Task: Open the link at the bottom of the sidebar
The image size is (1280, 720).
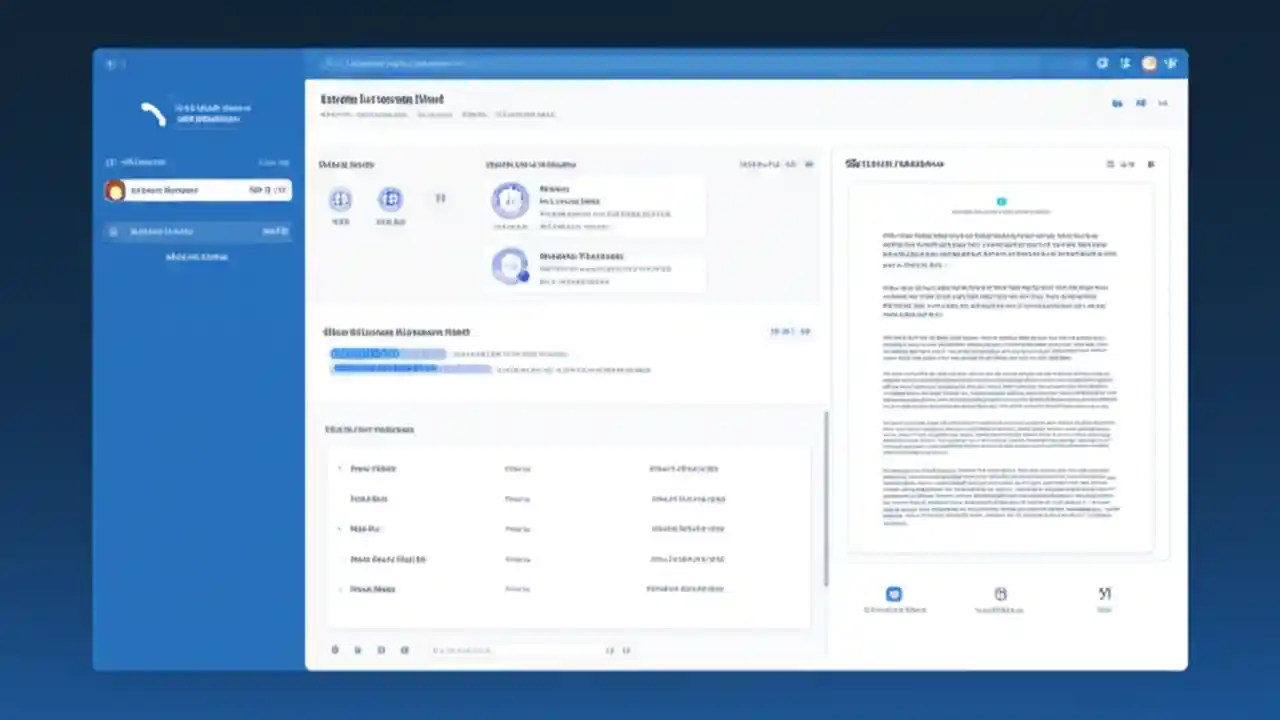Action: (x=196, y=257)
